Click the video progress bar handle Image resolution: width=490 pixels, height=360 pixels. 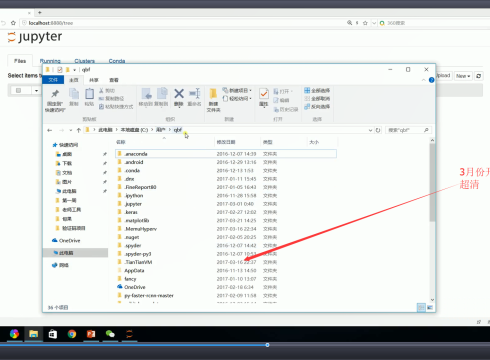point(267,345)
